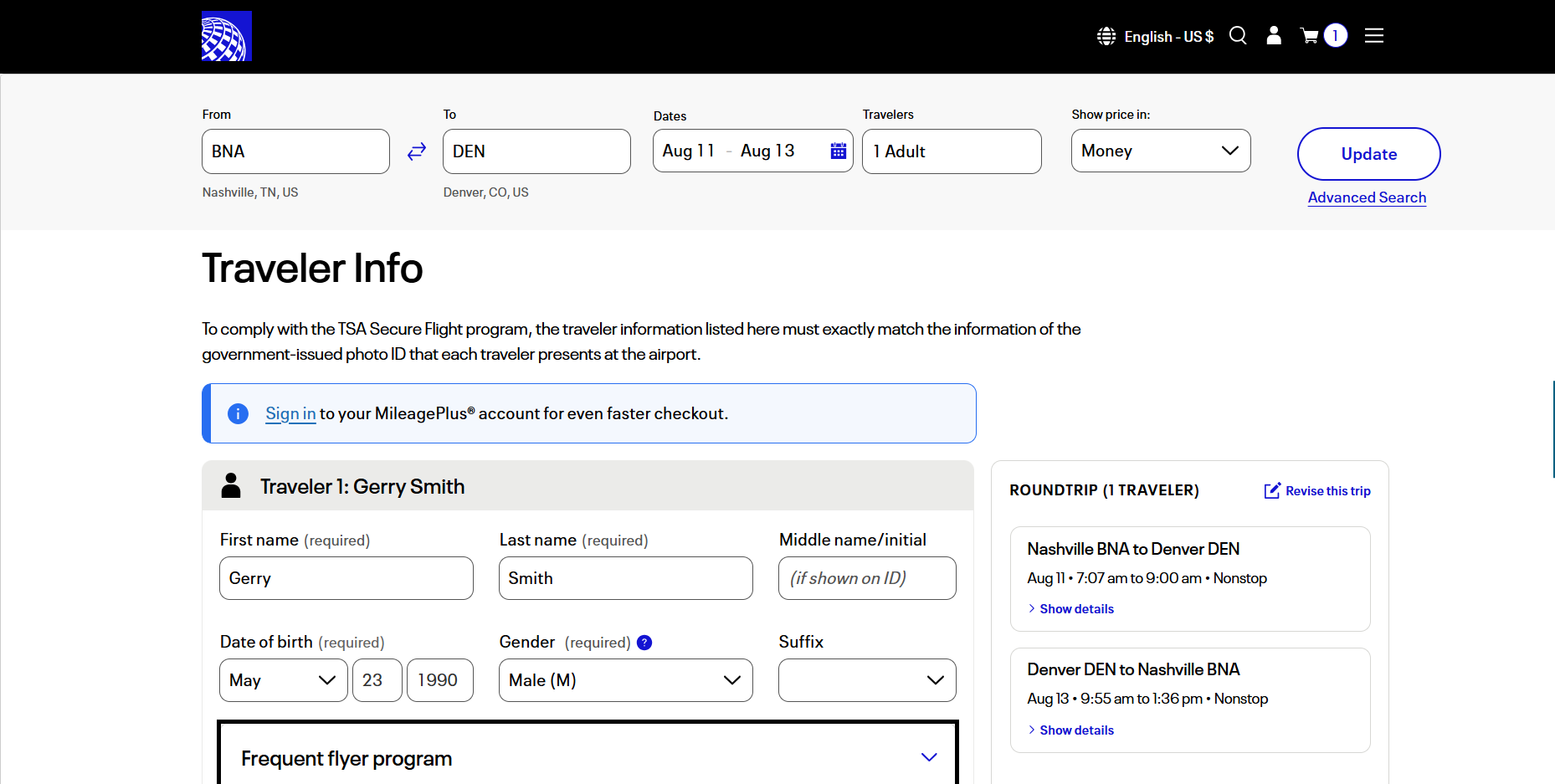This screenshot has width=1555, height=784.
Task: Click the Update button
Action: tap(1368, 154)
